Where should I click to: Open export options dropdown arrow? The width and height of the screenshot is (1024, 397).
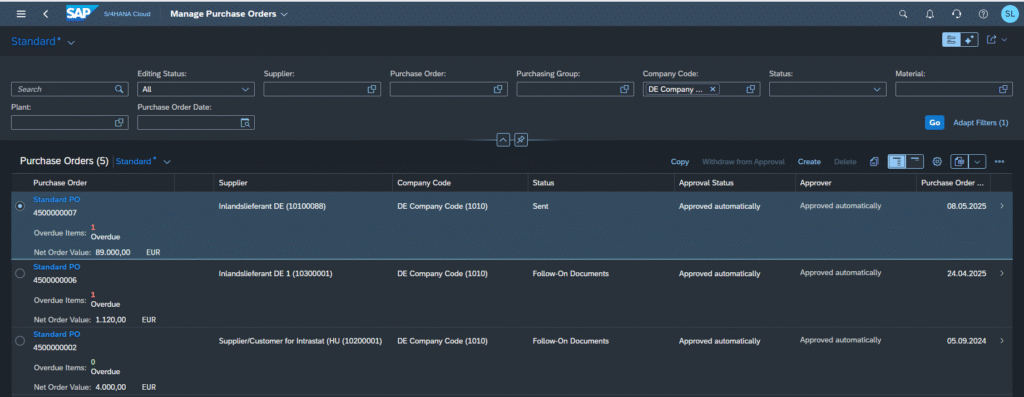pyautogui.click(x=976, y=161)
